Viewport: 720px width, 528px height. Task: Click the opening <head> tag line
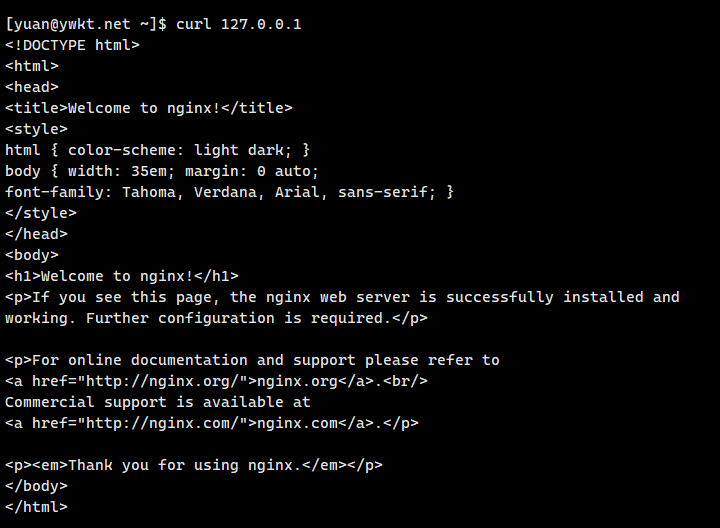(x=32, y=86)
